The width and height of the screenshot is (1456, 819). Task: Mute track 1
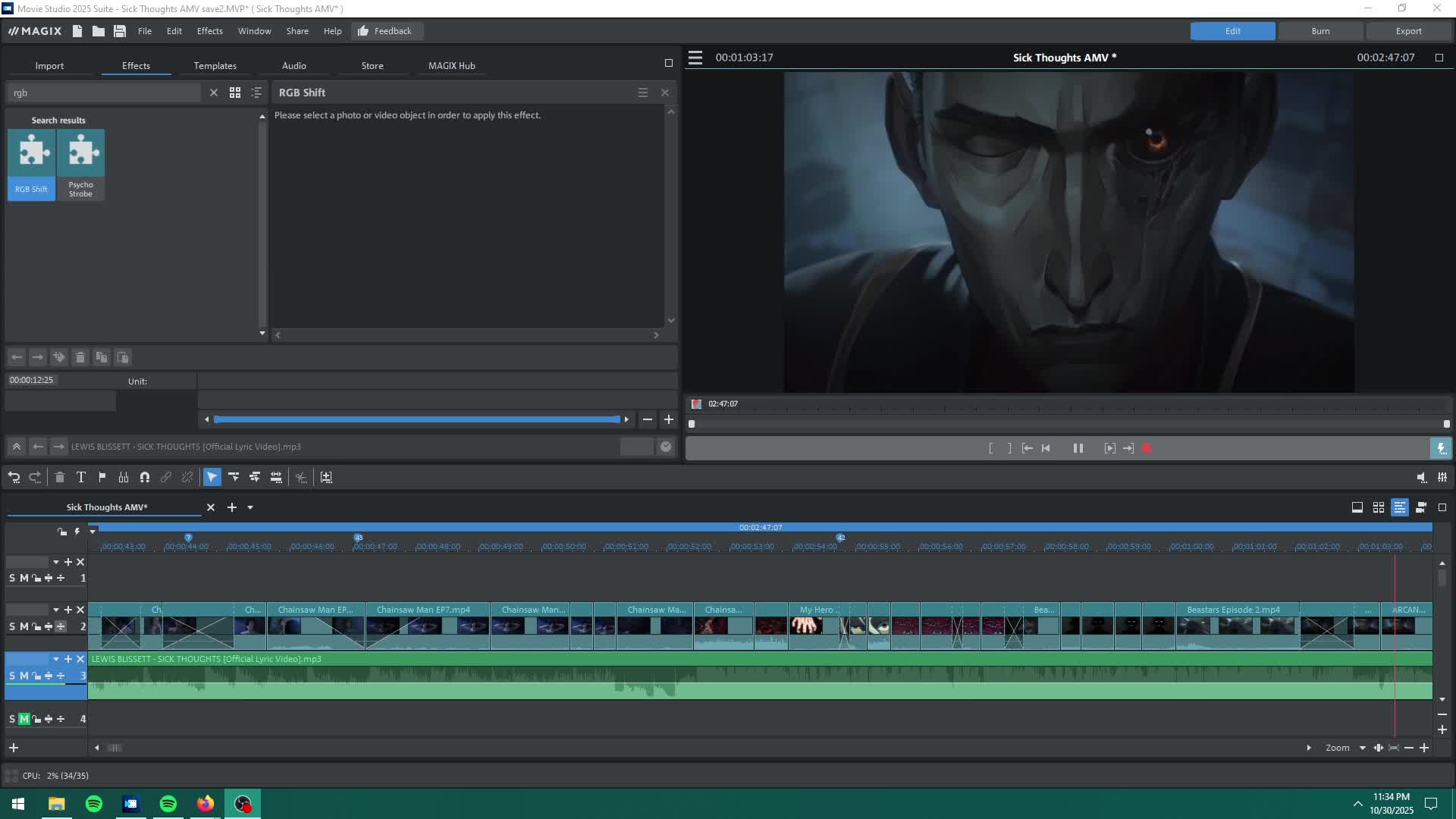(24, 578)
